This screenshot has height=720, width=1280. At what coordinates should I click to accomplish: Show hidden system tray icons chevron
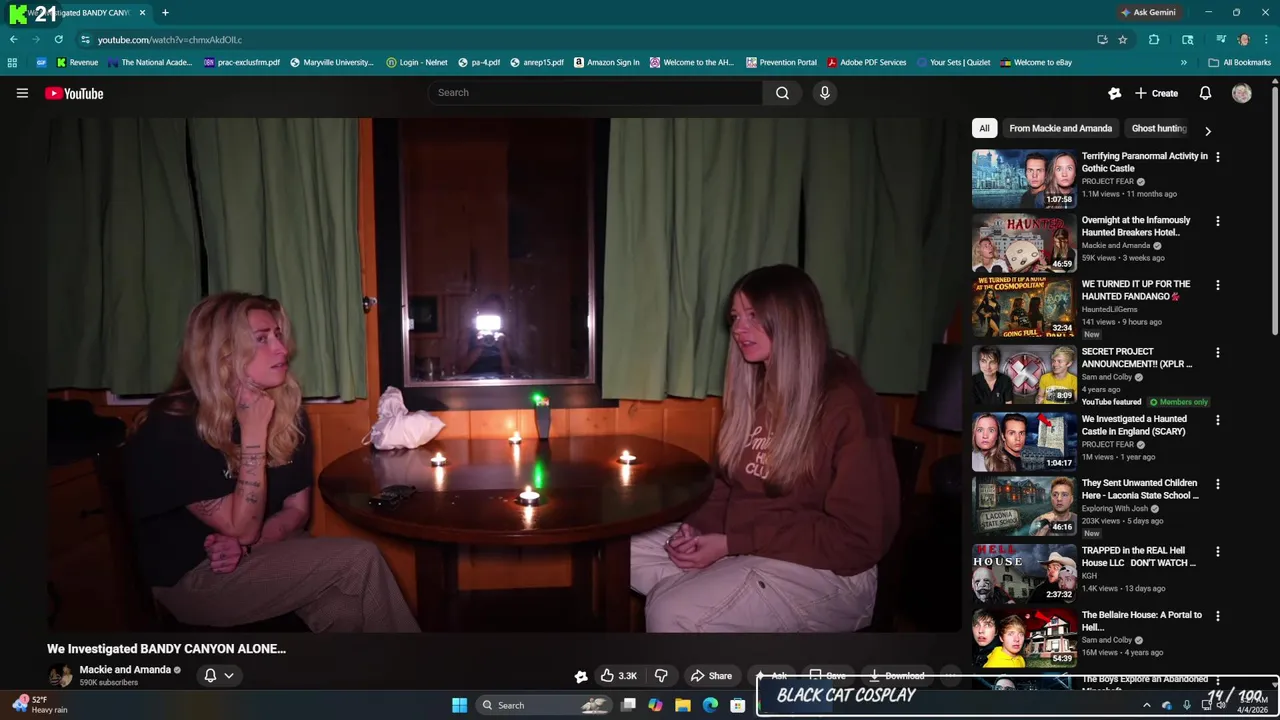click(x=1147, y=705)
